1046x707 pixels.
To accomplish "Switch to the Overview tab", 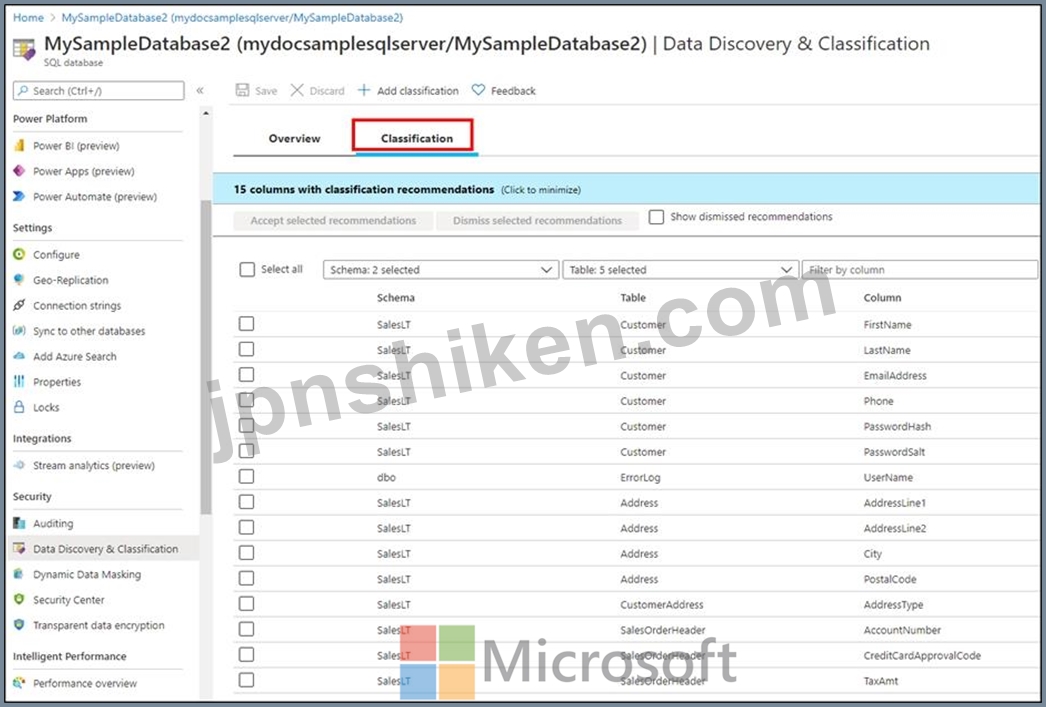I will 294,138.
